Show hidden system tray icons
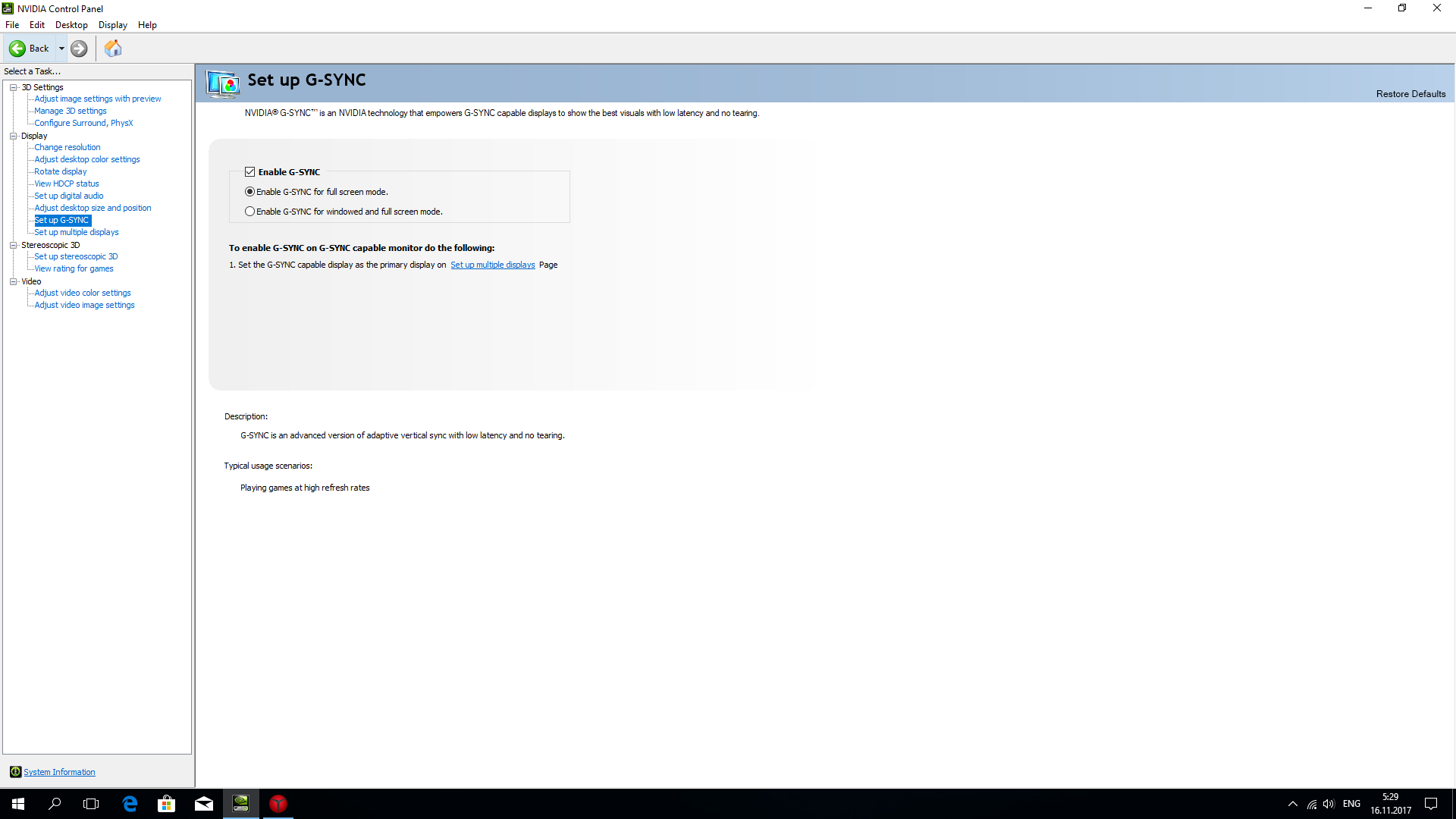Screen dimensions: 1456x819 click(x=1292, y=804)
